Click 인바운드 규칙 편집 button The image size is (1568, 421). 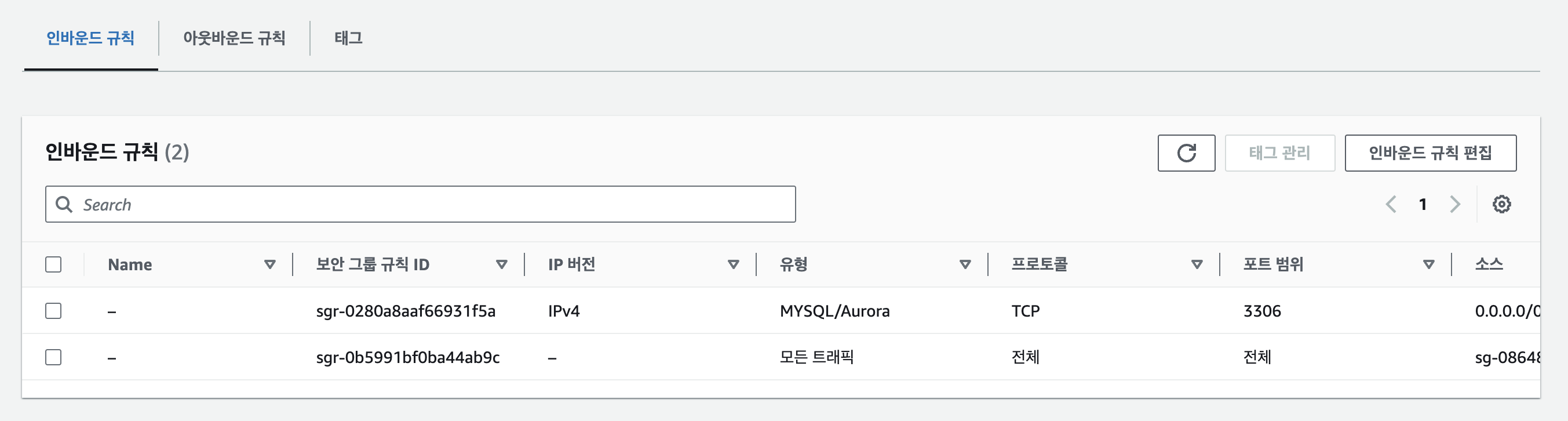(x=1430, y=153)
